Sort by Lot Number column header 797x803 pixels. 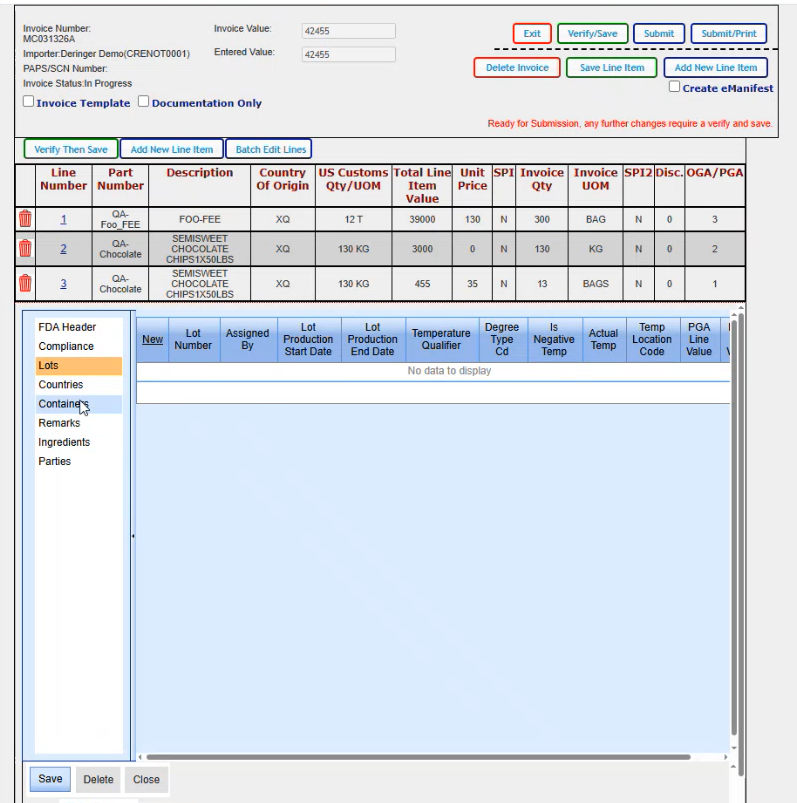point(193,339)
